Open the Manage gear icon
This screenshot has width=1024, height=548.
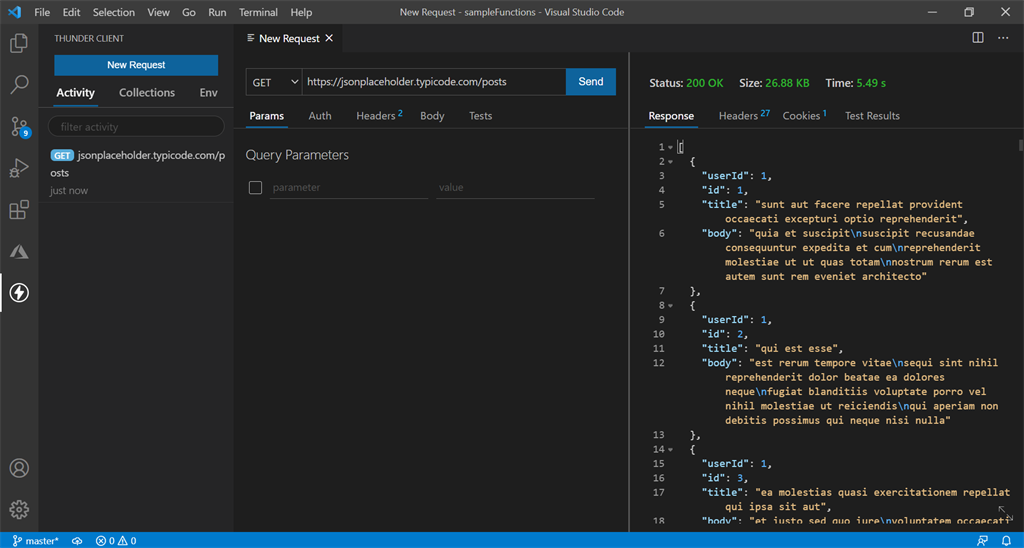19,509
